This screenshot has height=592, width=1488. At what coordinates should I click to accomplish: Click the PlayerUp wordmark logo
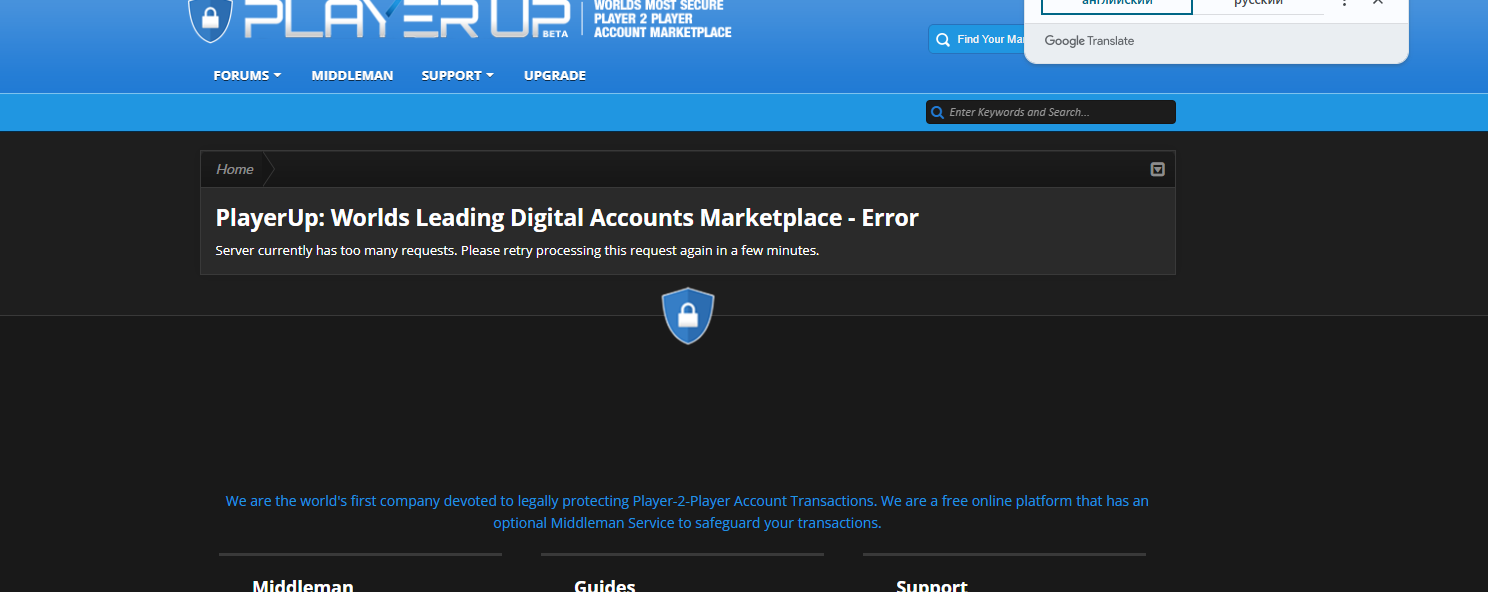click(x=407, y=20)
